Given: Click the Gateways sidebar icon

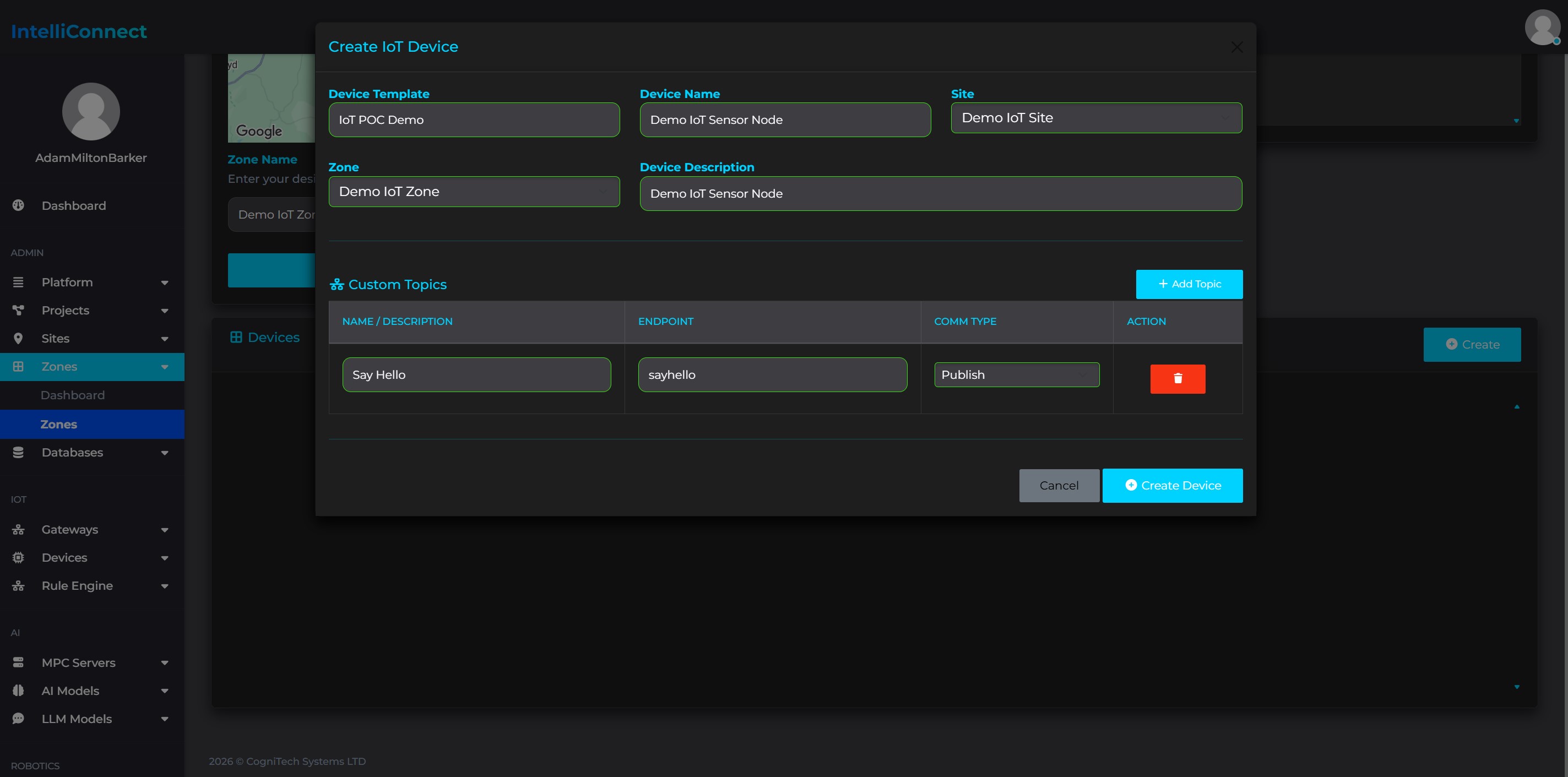Looking at the screenshot, I should tap(18, 529).
